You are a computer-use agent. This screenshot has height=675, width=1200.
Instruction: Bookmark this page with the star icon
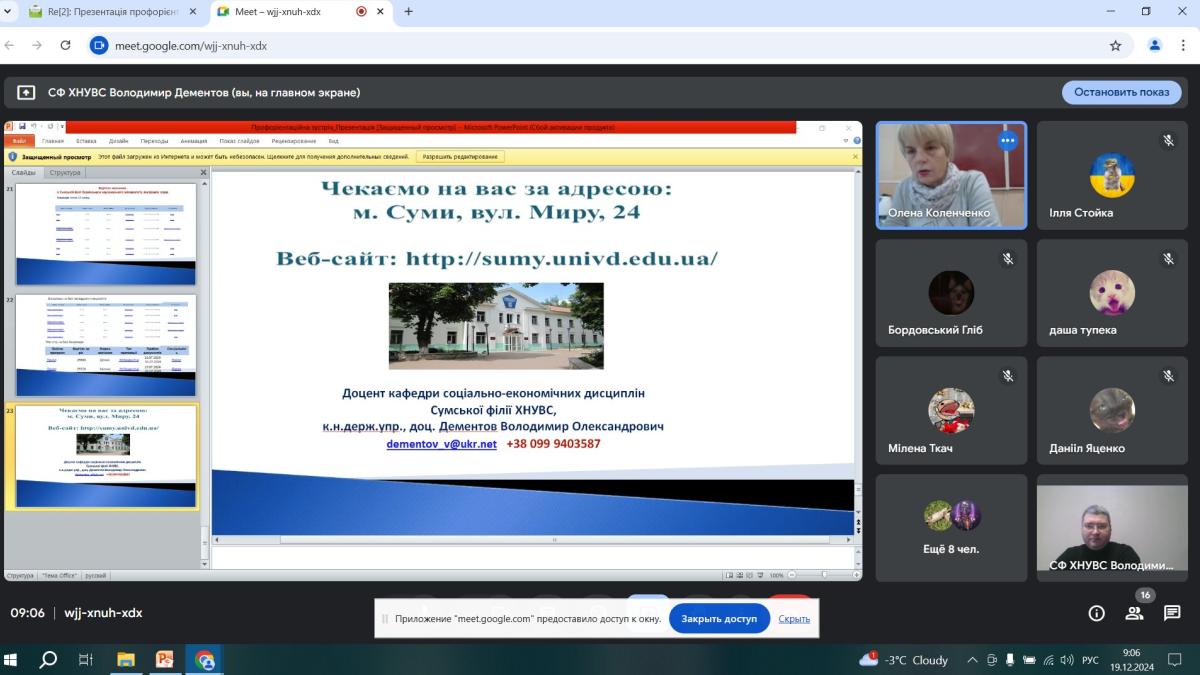pyautogui.click(x=1115, y=45)
